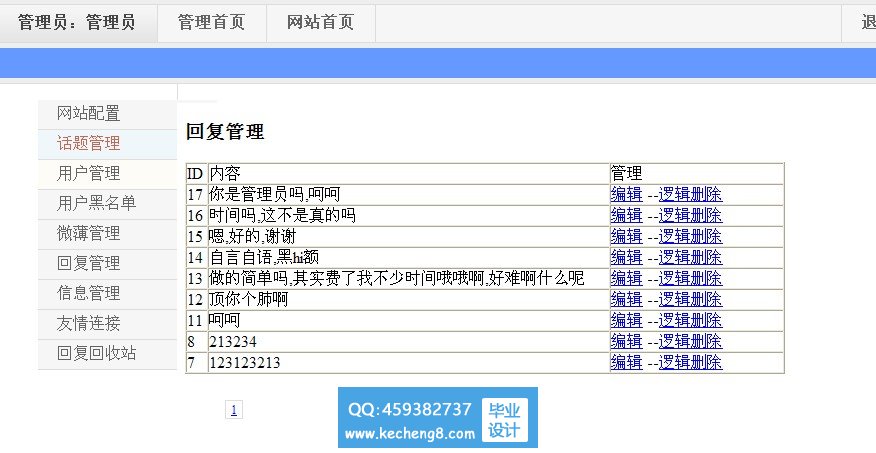Select 回复管理 in the sidebar

click(x=107, y=264)
